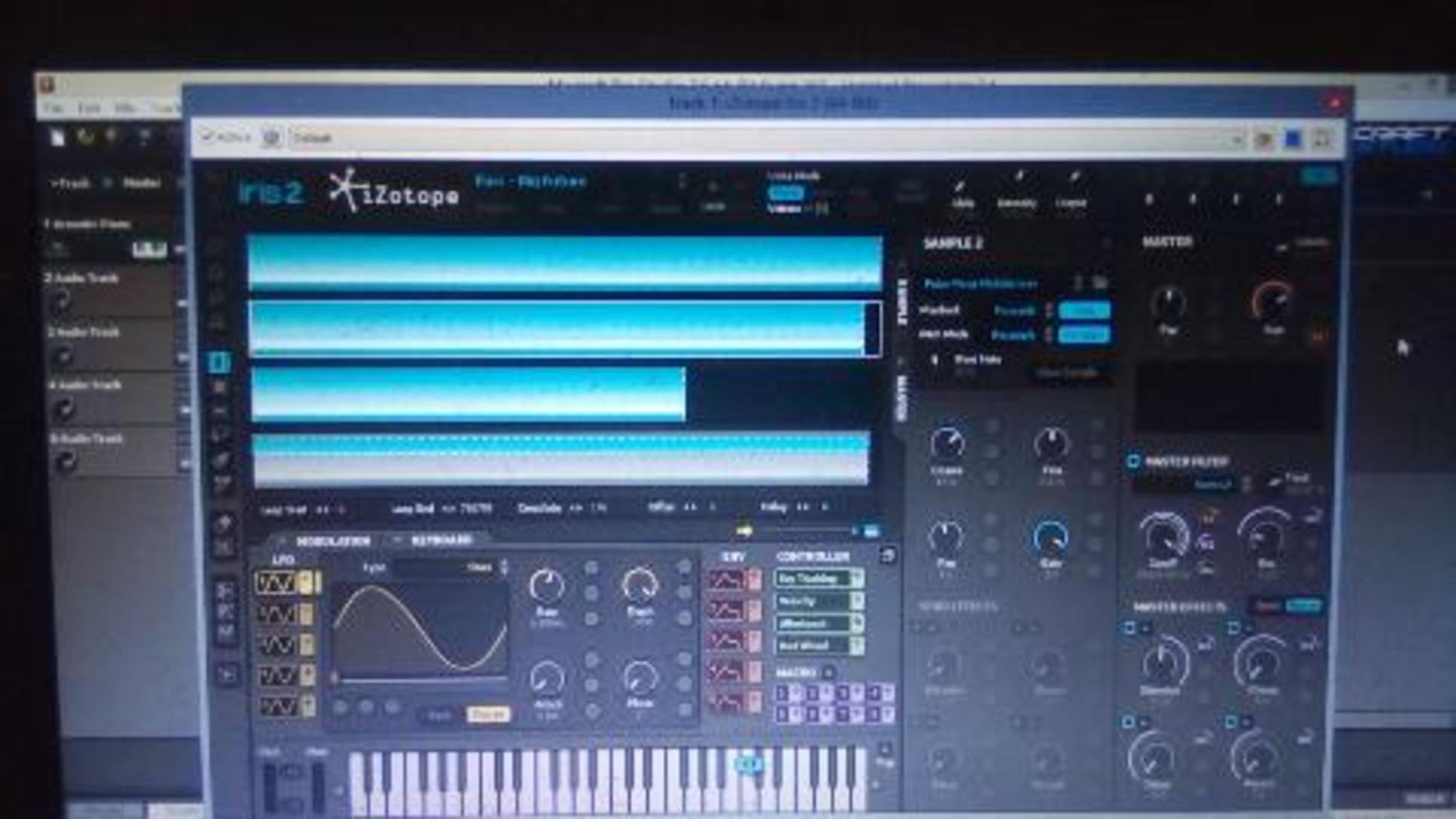Toggle the blue Pitch Mode button
The height and width of the screenshot is (819, 1456).
pyautogui.click(x=1084, y=334)
